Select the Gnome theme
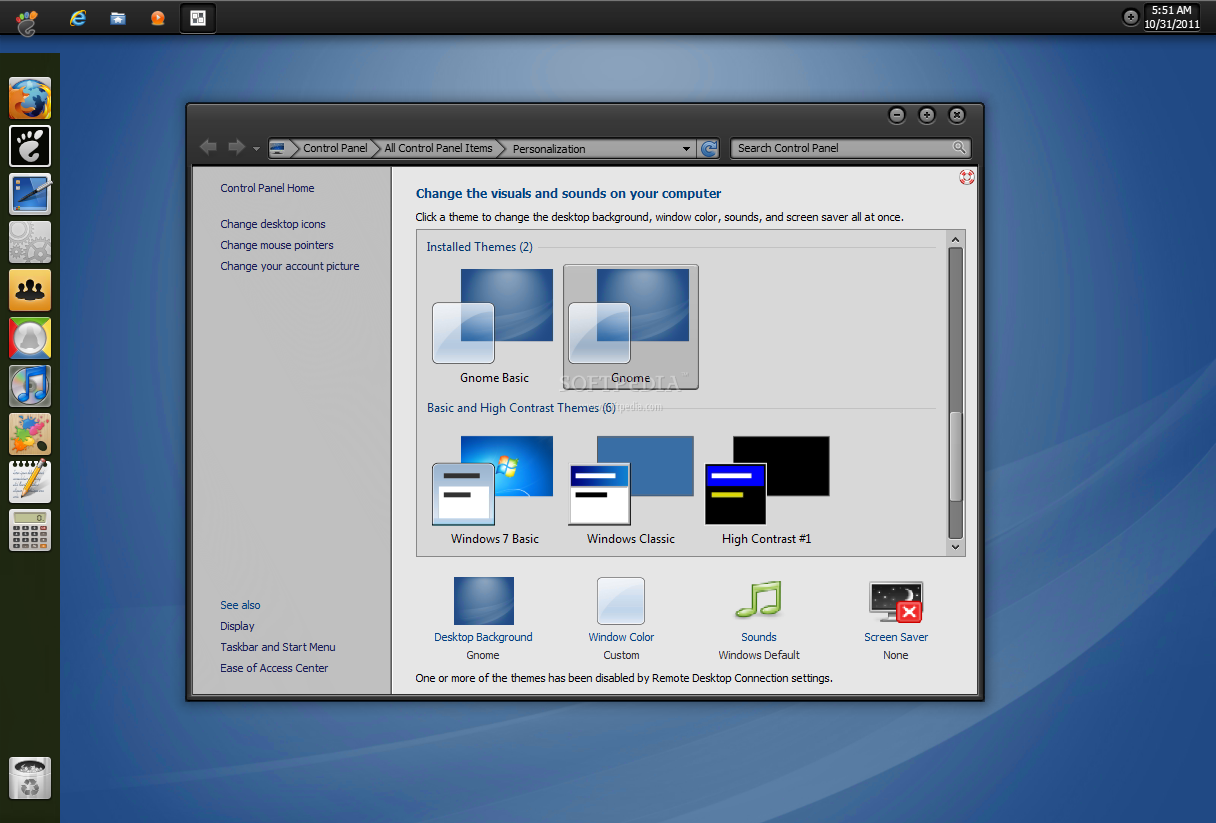The width and height of the screenshot is (1216, 823). tap(630, 327)
